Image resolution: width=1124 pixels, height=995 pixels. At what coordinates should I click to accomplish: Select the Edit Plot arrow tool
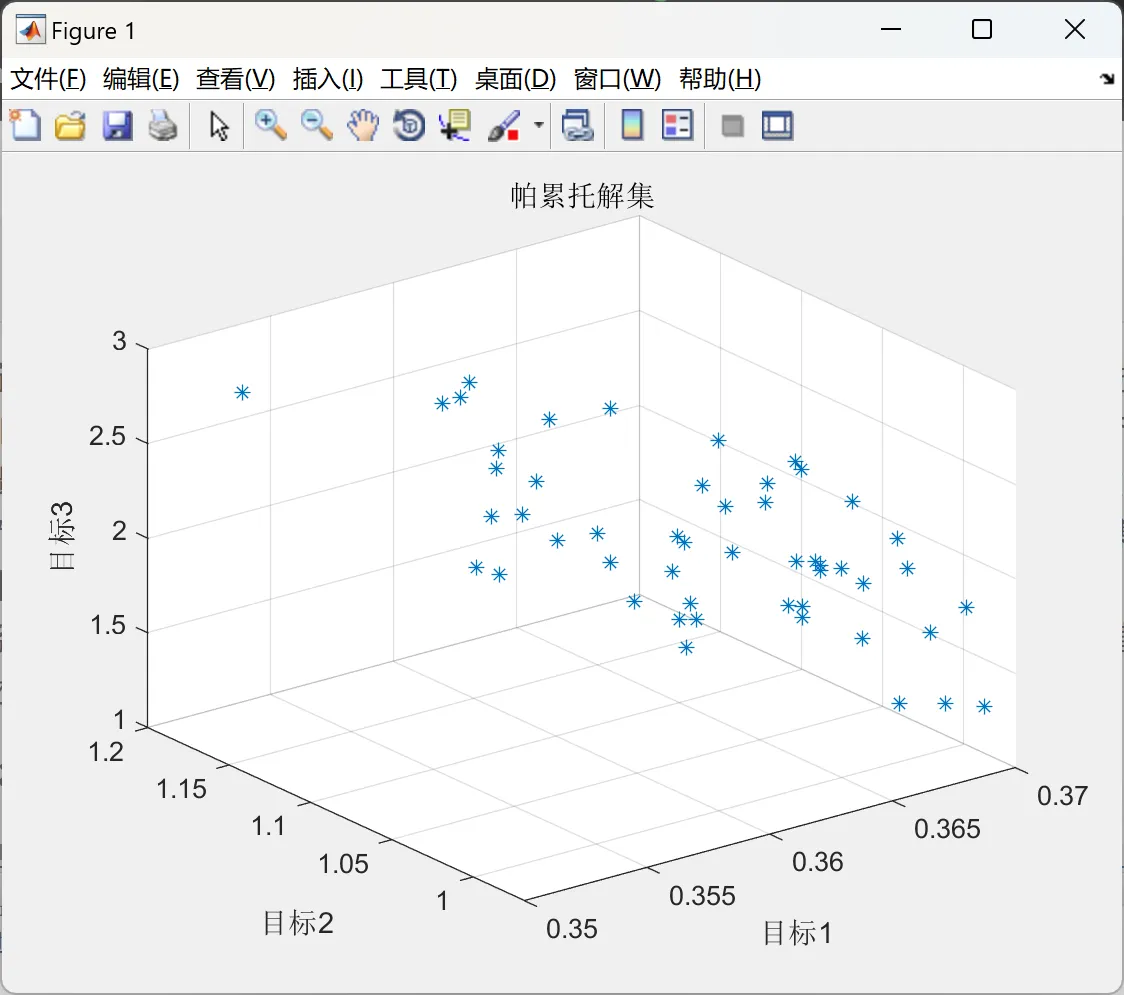click(x=219, y=126)
